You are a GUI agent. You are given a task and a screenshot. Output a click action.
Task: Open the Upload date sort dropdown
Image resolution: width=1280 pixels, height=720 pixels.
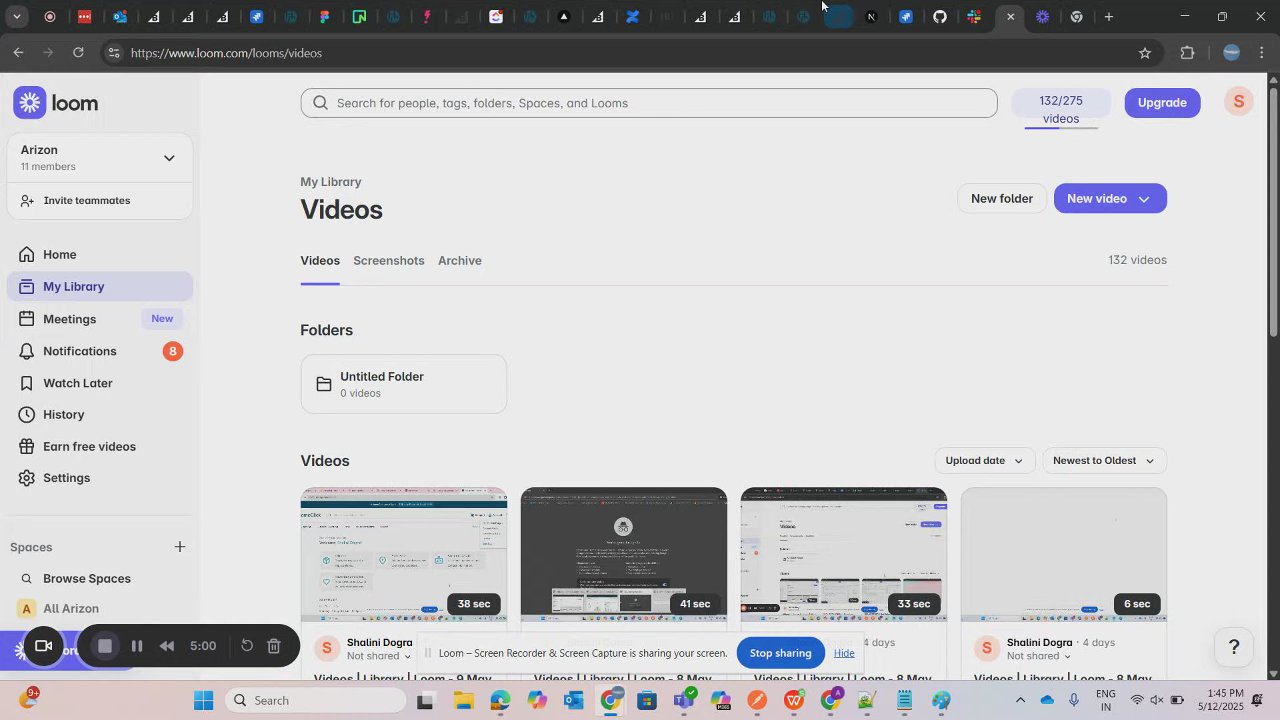pos(984,461)
